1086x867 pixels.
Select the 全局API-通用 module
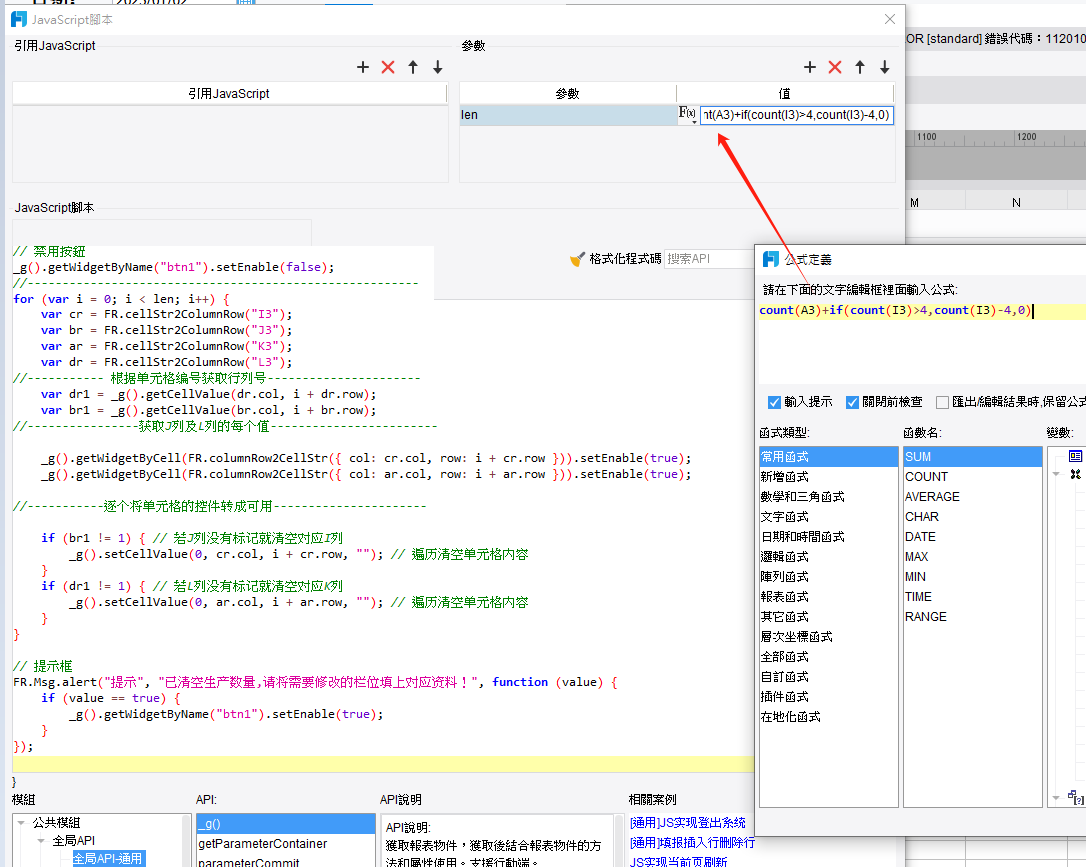pos(107,859)
